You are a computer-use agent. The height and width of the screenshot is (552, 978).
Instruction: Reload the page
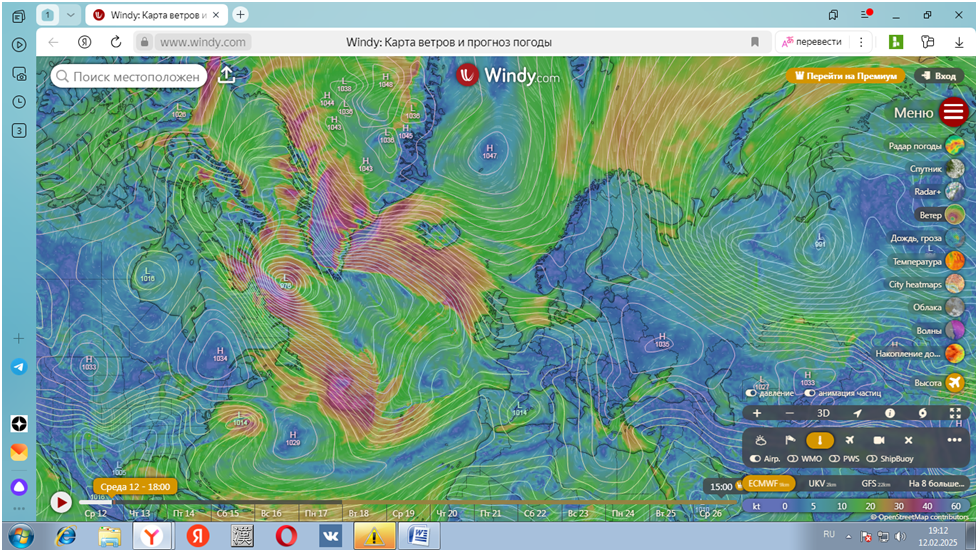[x=115, y=42]
